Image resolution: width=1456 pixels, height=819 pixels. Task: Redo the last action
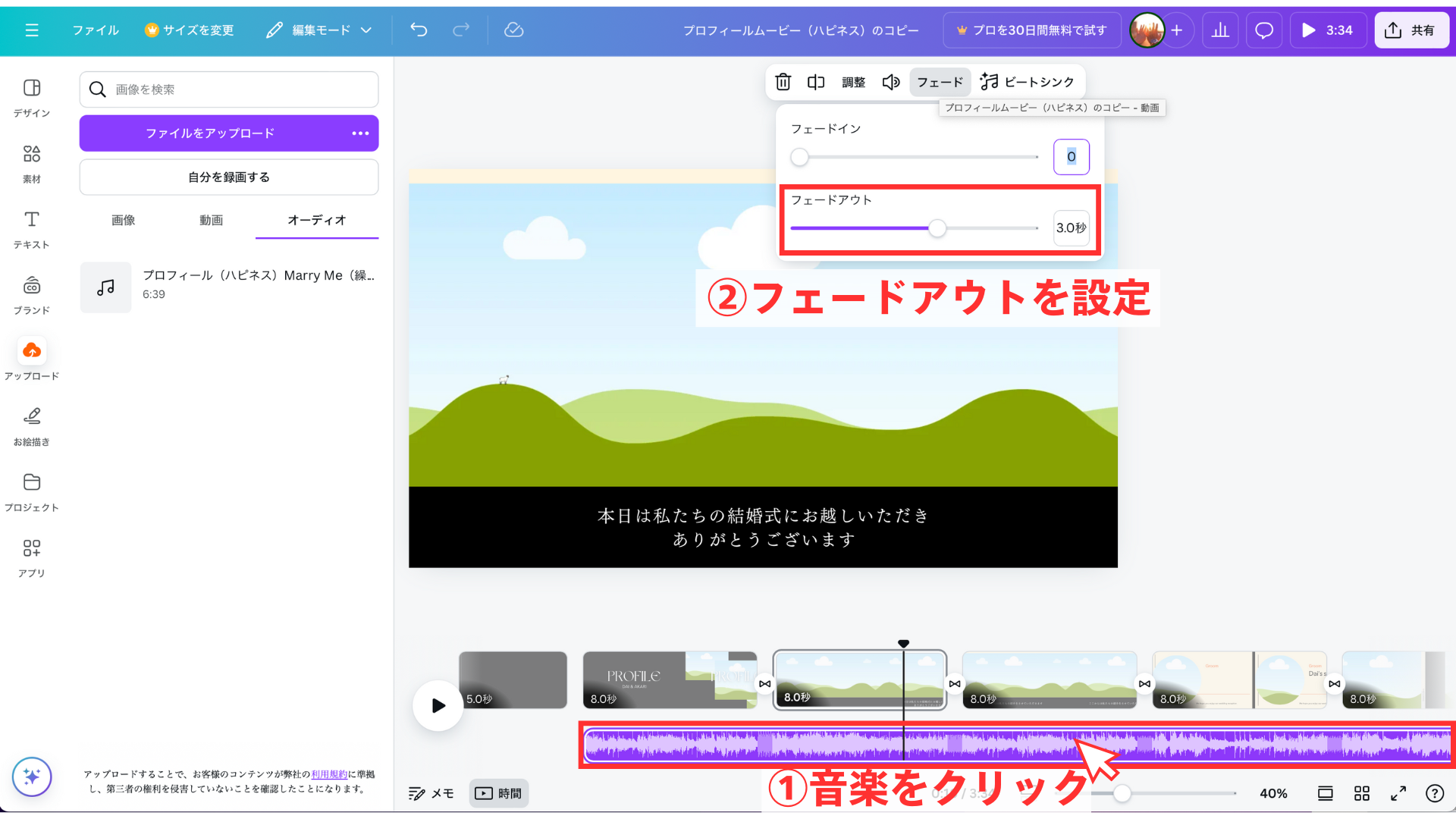tap(461, 30)
